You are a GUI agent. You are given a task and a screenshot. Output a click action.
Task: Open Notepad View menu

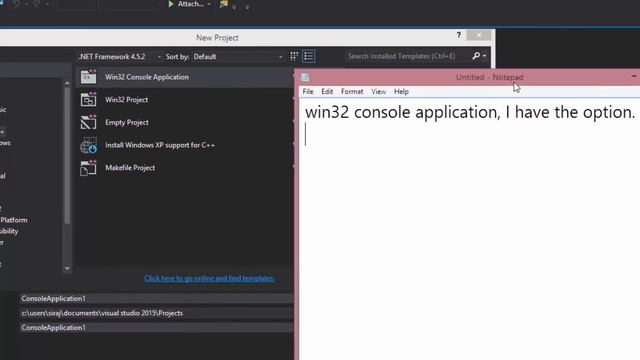pos(378,92)
